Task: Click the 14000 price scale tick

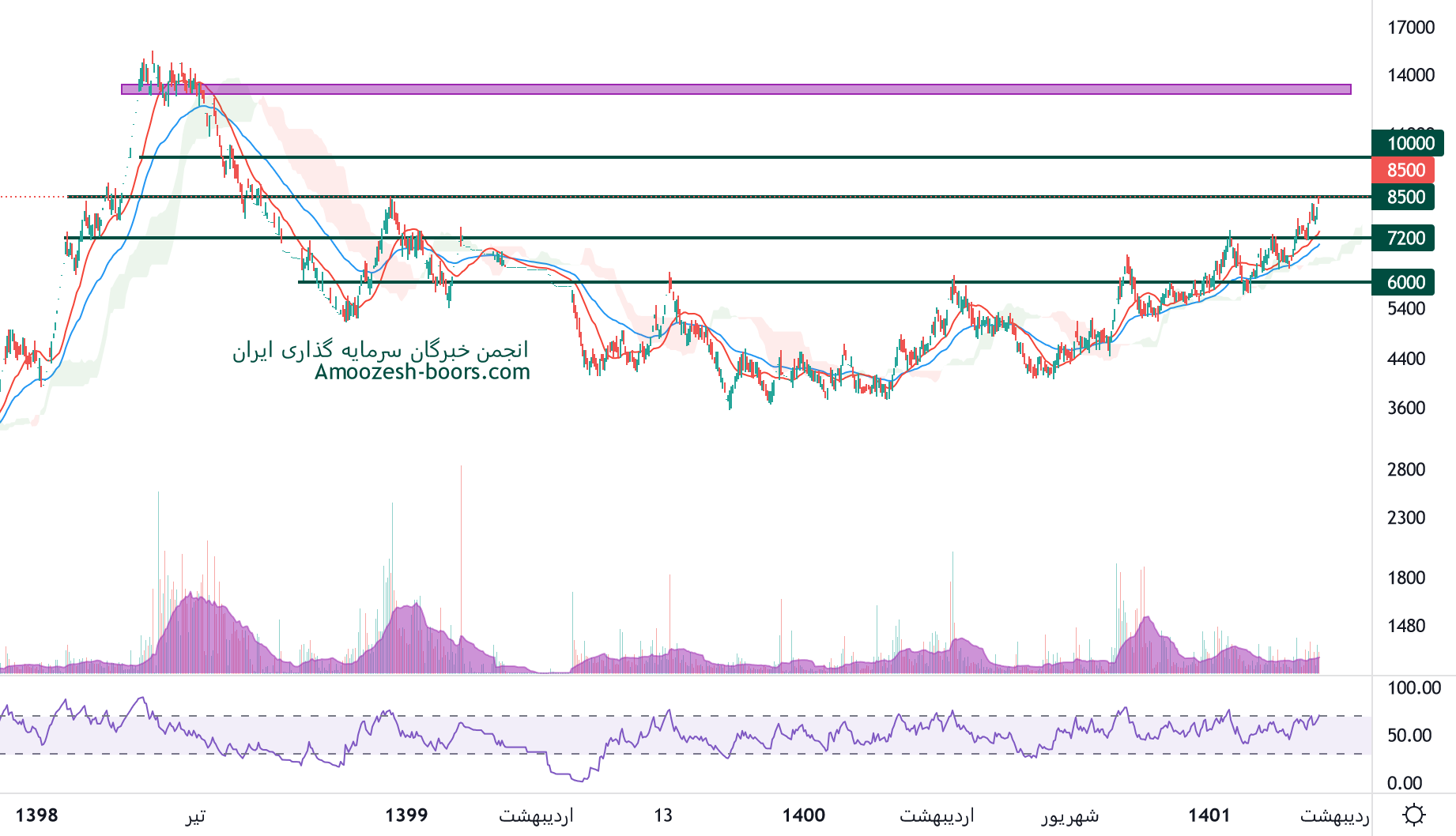Action: tap(1411, 75)
